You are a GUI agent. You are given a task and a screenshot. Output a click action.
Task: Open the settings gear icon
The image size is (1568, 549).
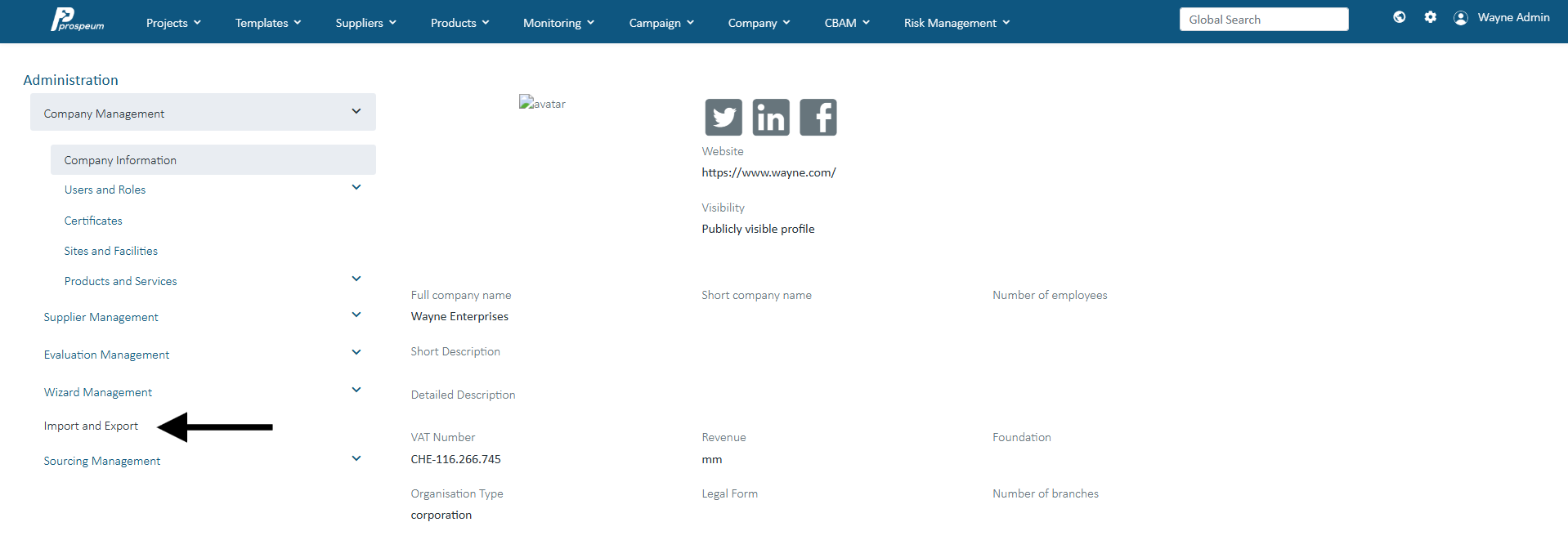coord(1430,17)
